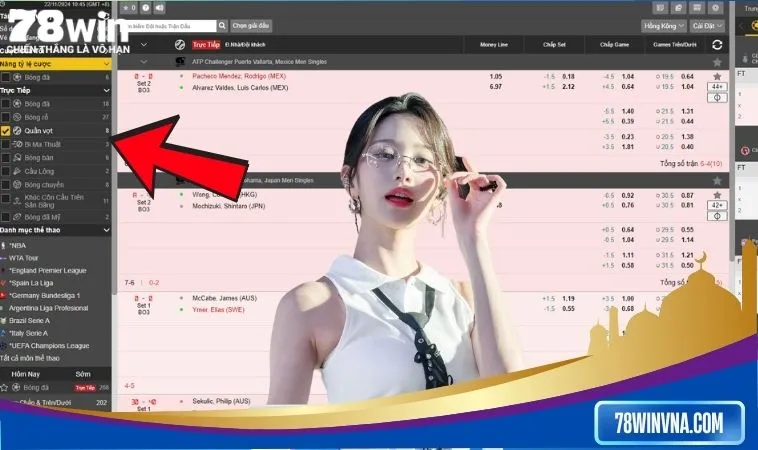The height and width of the screenshot is (450, 758).
Task: Switch to the Sớm tab
Action: point(83,374)
